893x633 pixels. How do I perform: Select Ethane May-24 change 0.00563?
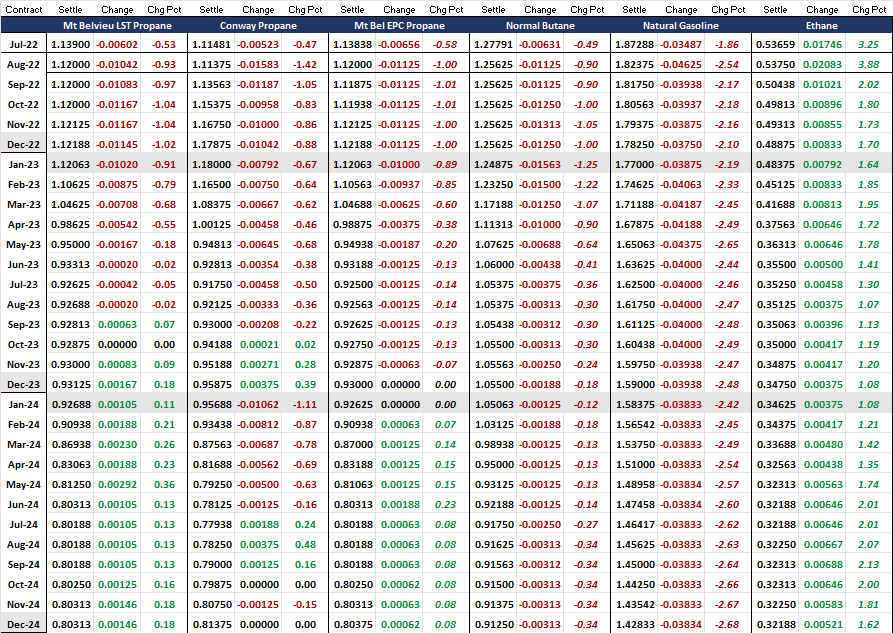click(x=822, y=485)
